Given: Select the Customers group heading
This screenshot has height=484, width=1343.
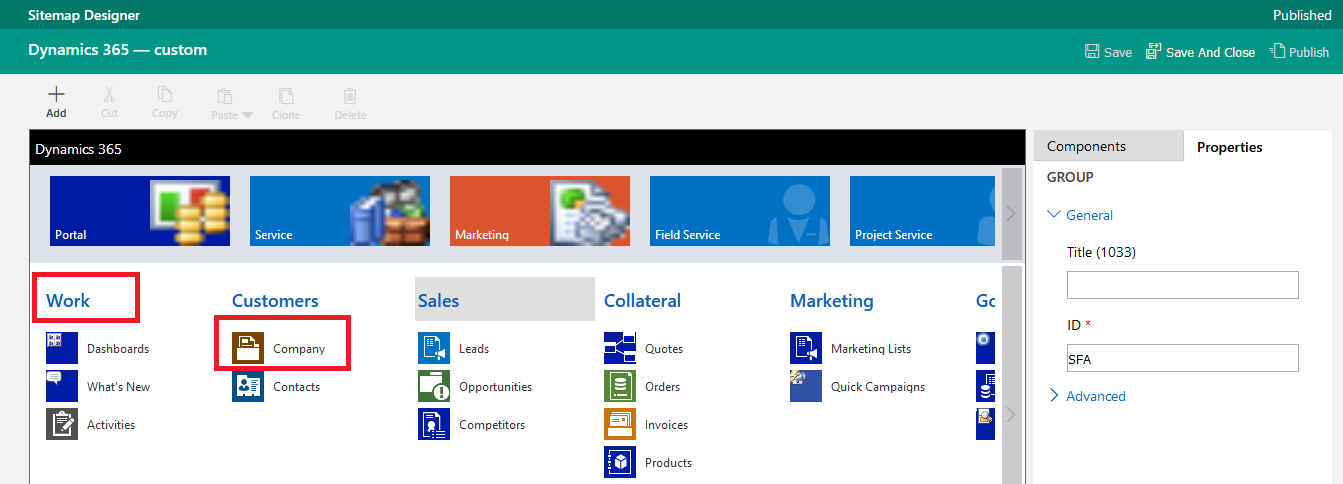Looking at the screenshot, I should (275, 300).
